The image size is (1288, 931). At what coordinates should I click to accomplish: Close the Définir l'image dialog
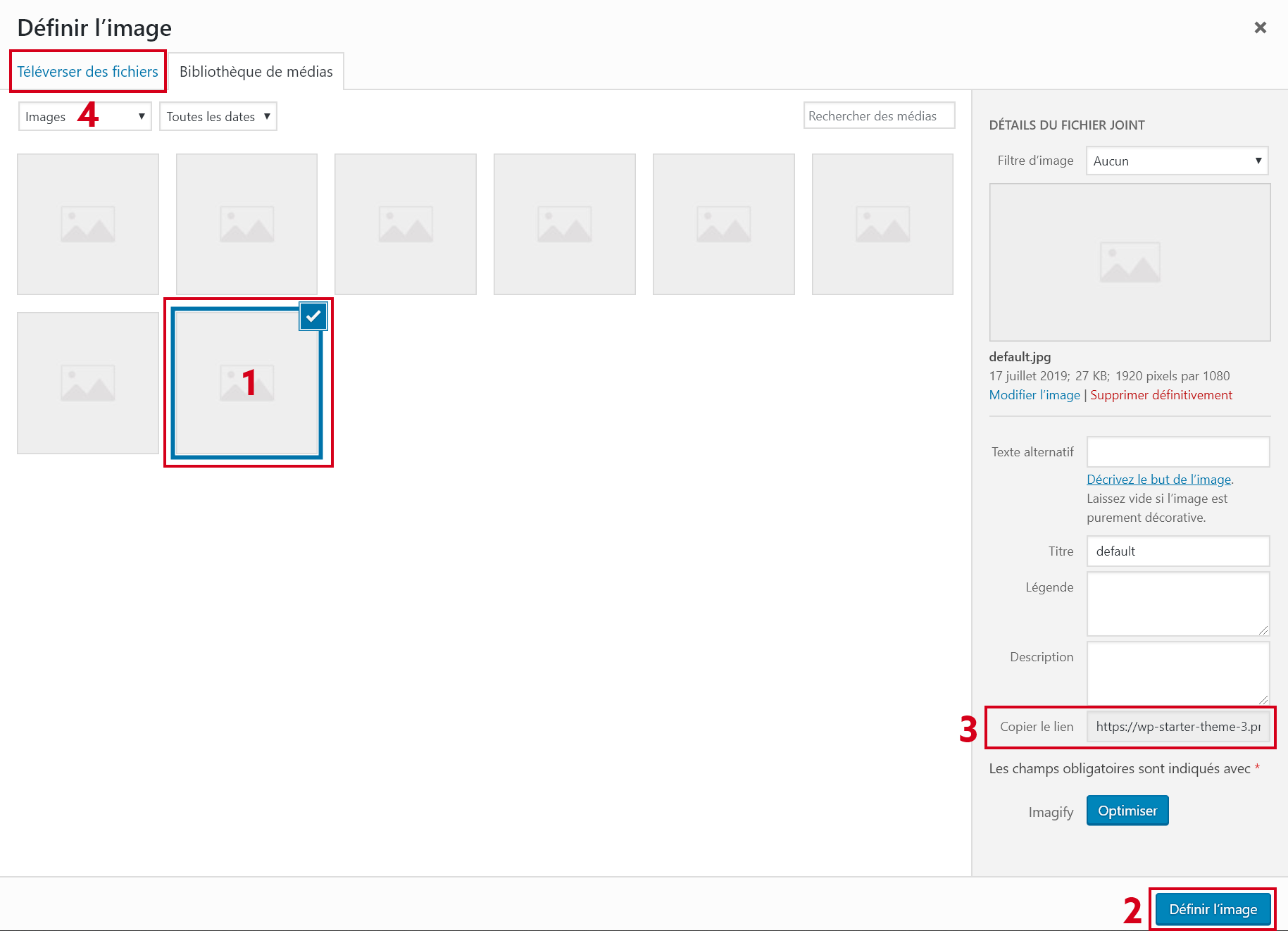coord(1260,27)
